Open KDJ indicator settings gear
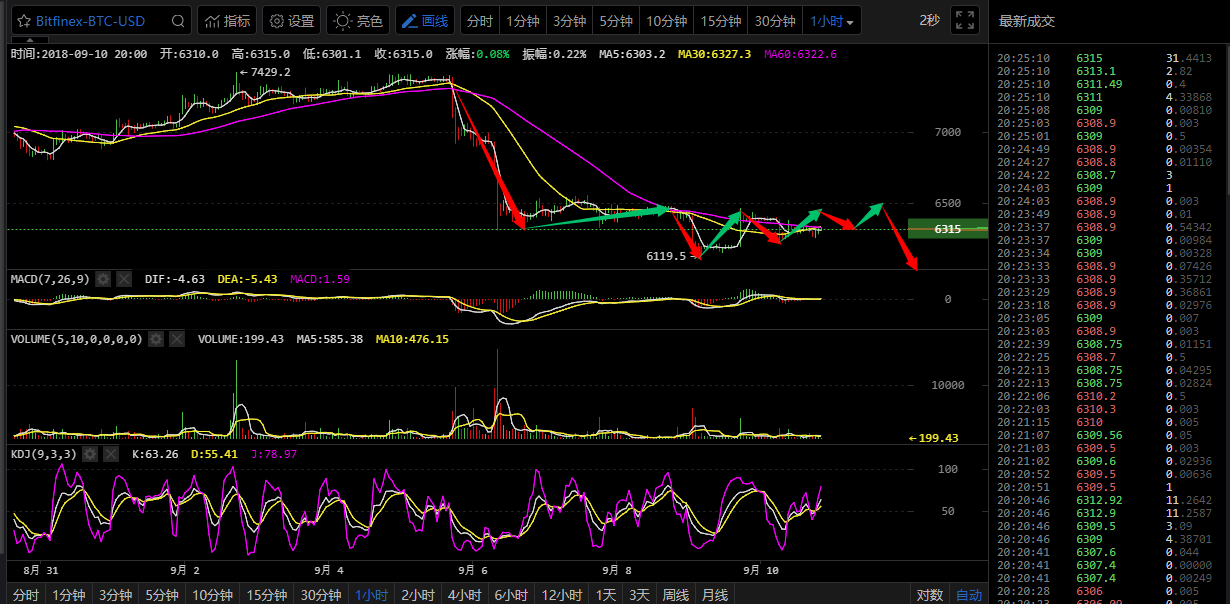 pyautogui.click(x=89, y=454)
